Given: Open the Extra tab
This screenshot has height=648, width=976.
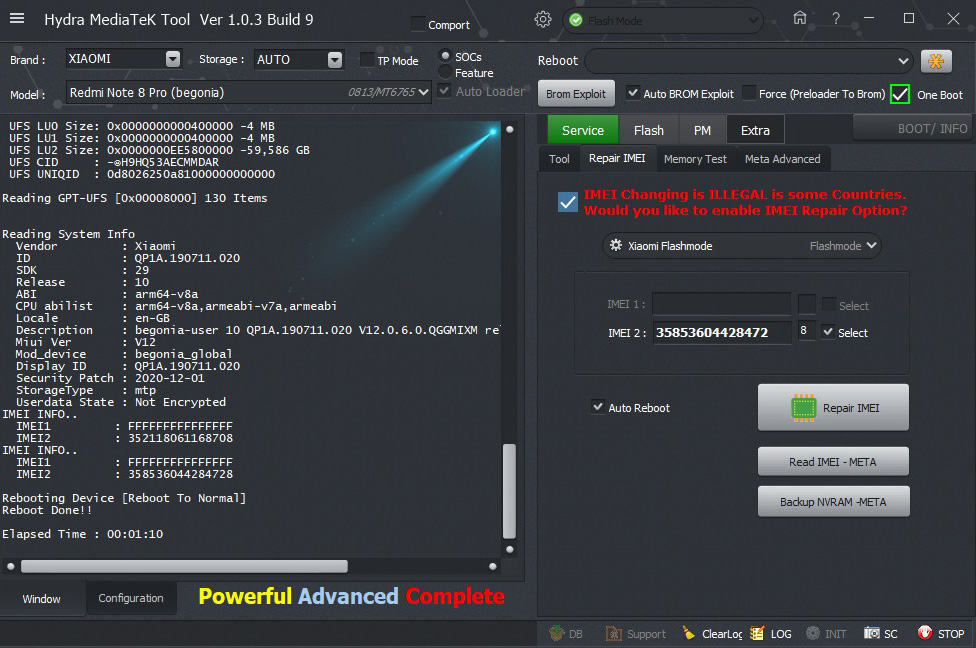Looking at the screenshot, I should 755,130.
